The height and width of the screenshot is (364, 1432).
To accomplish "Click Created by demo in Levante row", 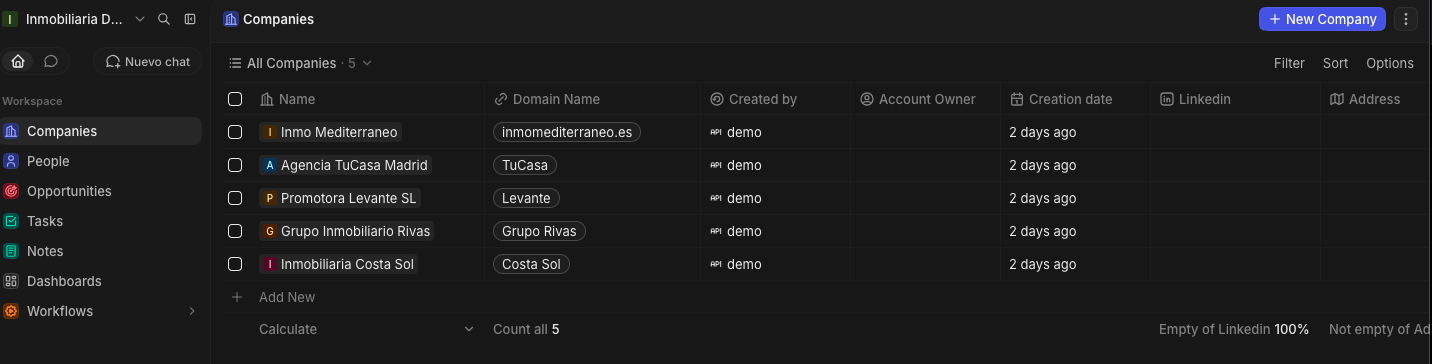I will pos(736,198).
